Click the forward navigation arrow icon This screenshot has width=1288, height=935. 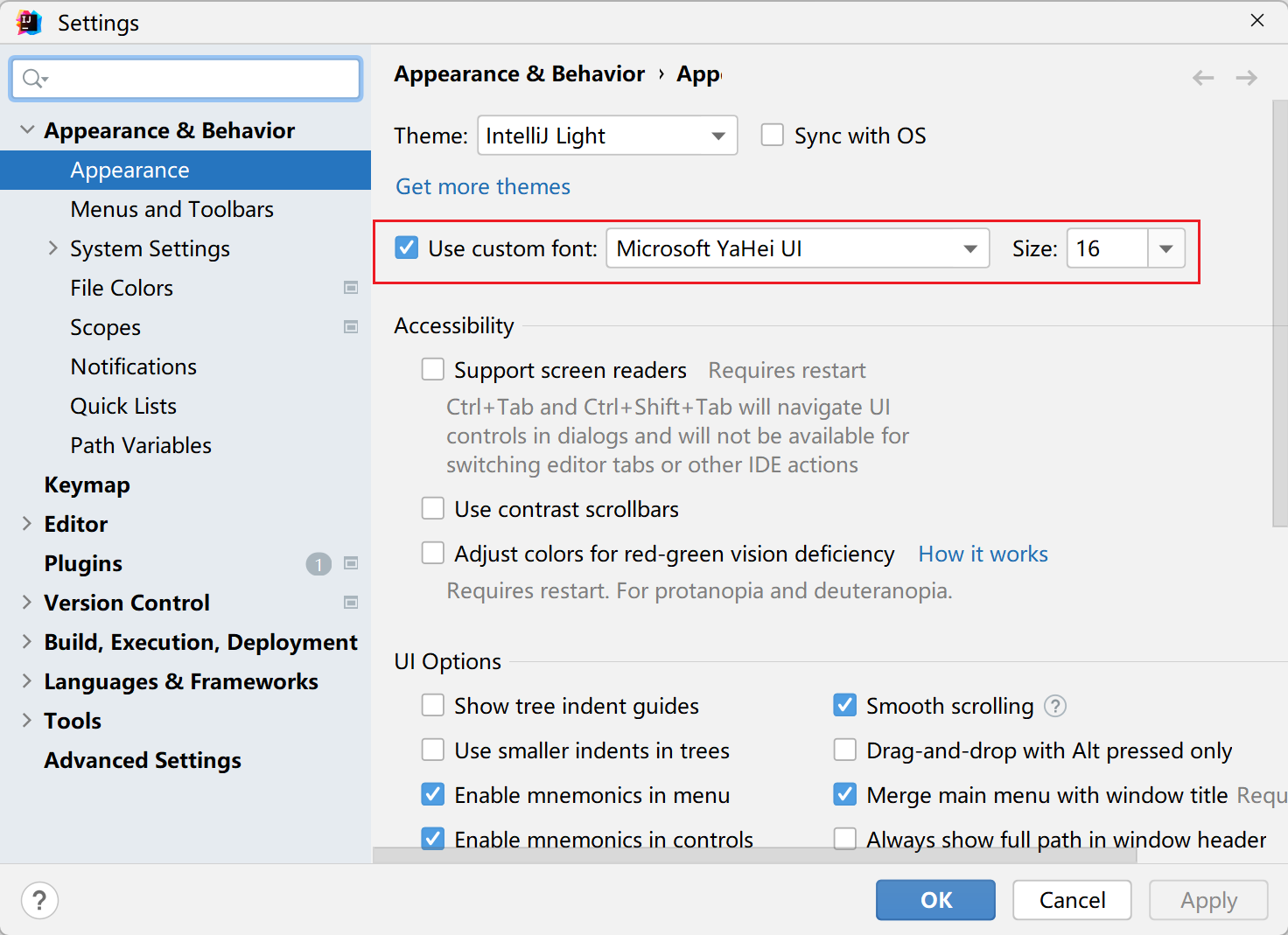point(1246,78)
